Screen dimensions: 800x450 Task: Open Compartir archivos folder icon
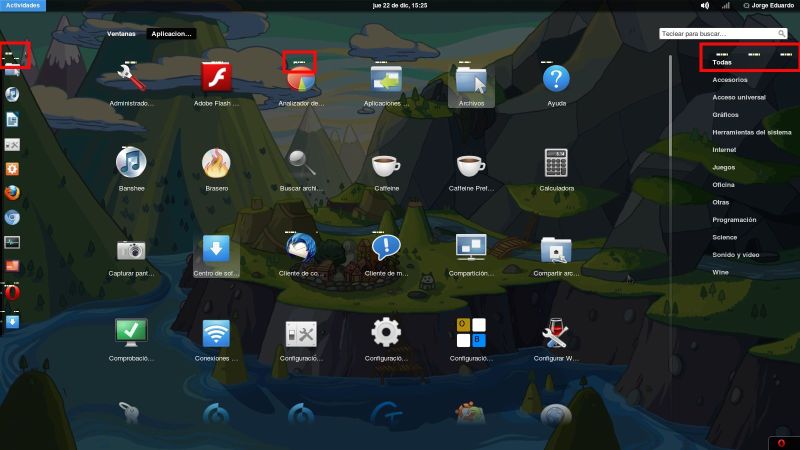tap(556, 249)
